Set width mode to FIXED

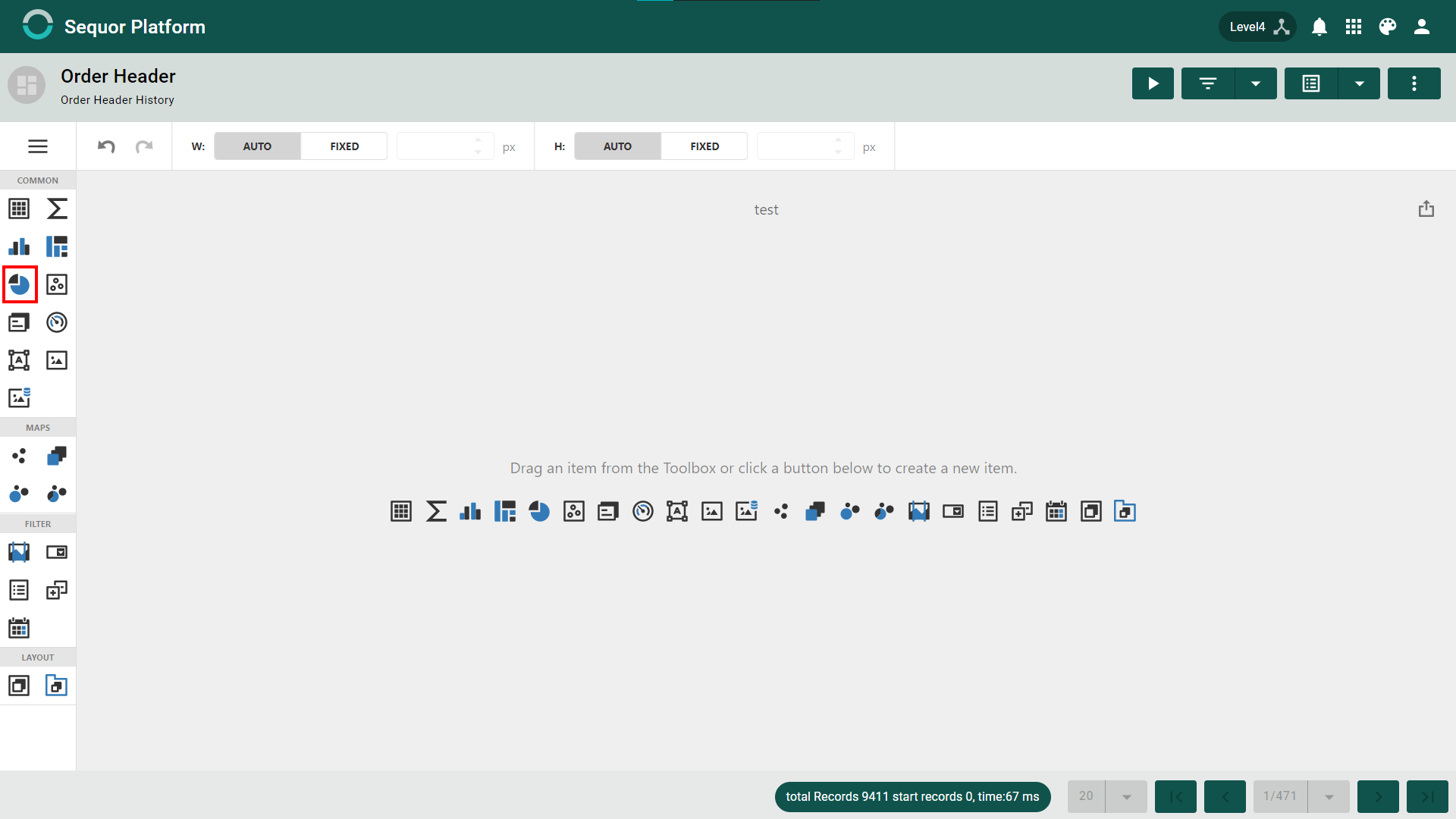(344, 146)
